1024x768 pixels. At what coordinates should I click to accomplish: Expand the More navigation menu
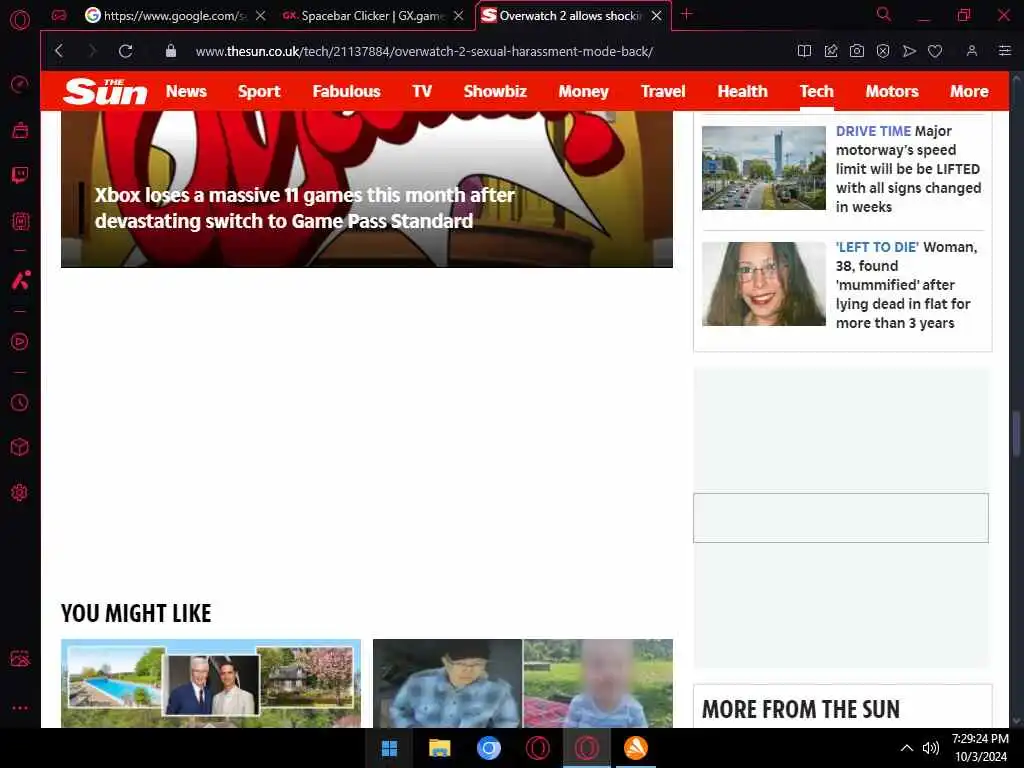point(969,91)
